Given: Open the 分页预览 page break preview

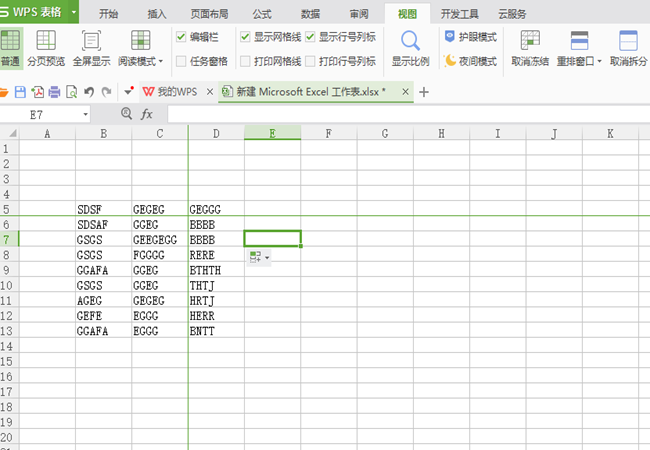Looking at the screenshot, I should coord(46,48).
